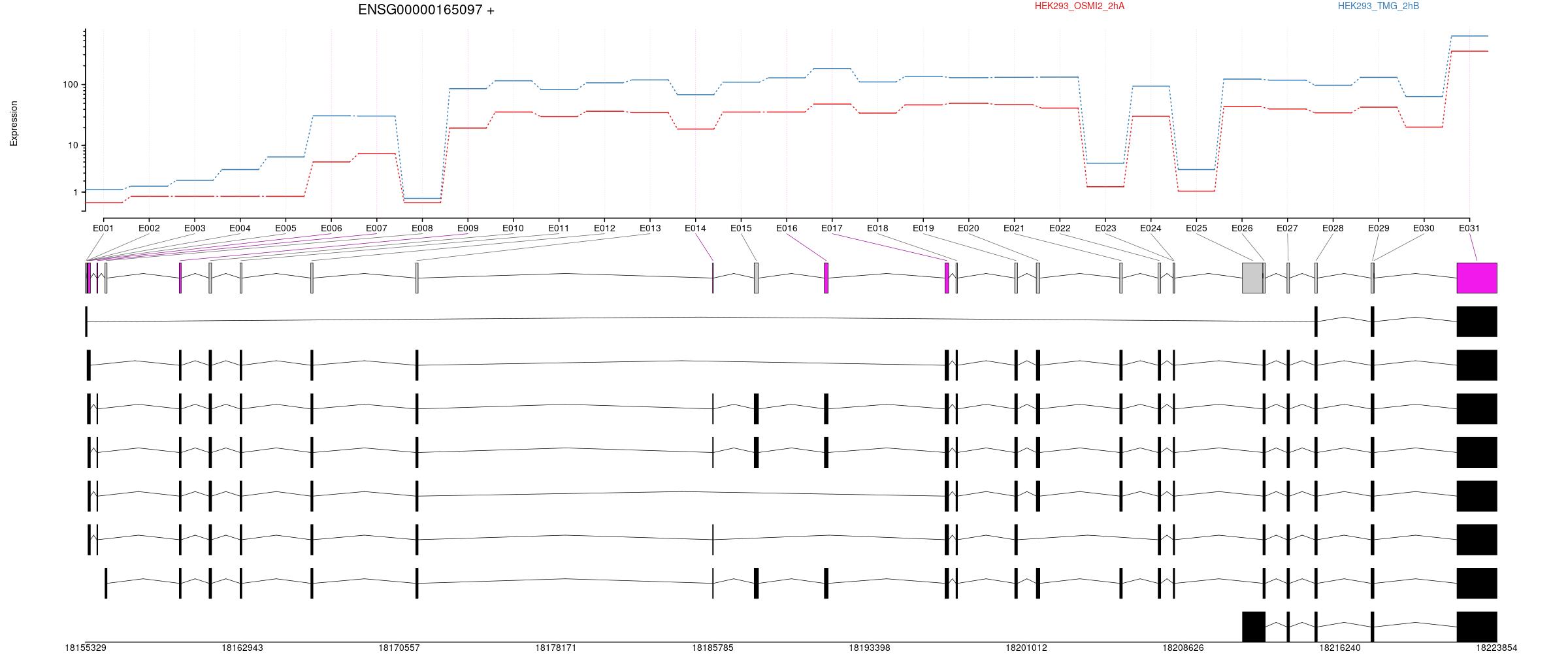
Task: Click genomic coordinate 18162943
Action: (x=242, y=648)
